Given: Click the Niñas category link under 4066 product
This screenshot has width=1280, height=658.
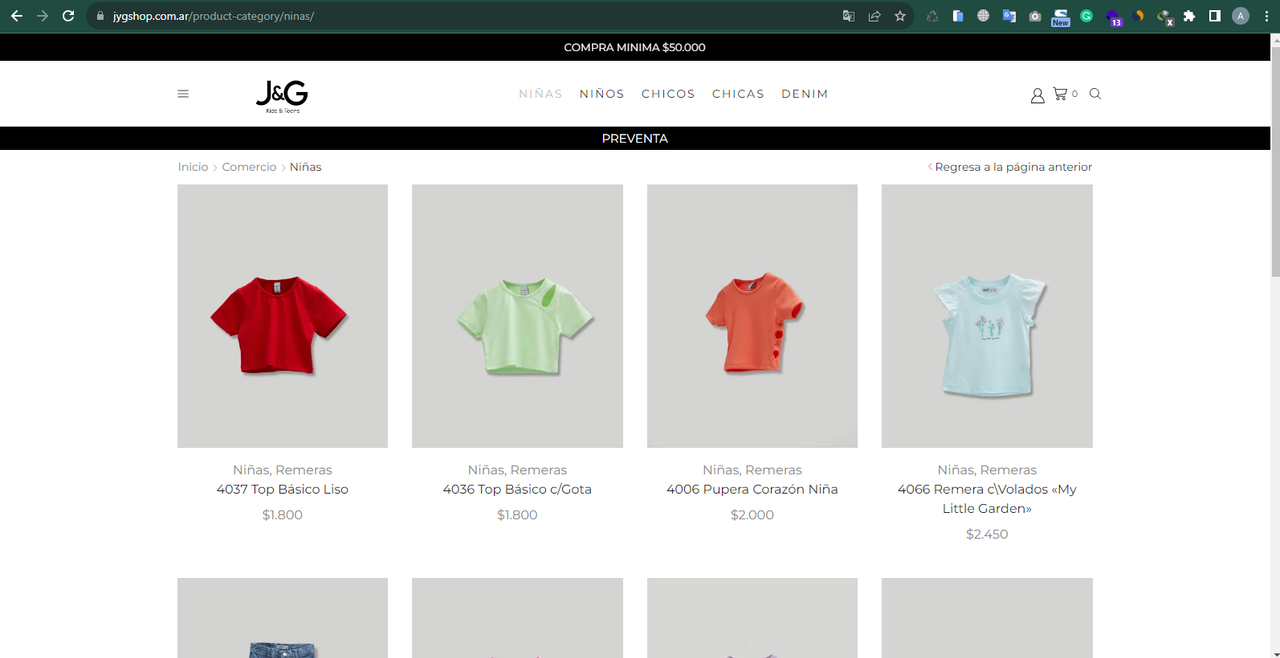Looking at the screenshot, I should (x=956, y=470).
